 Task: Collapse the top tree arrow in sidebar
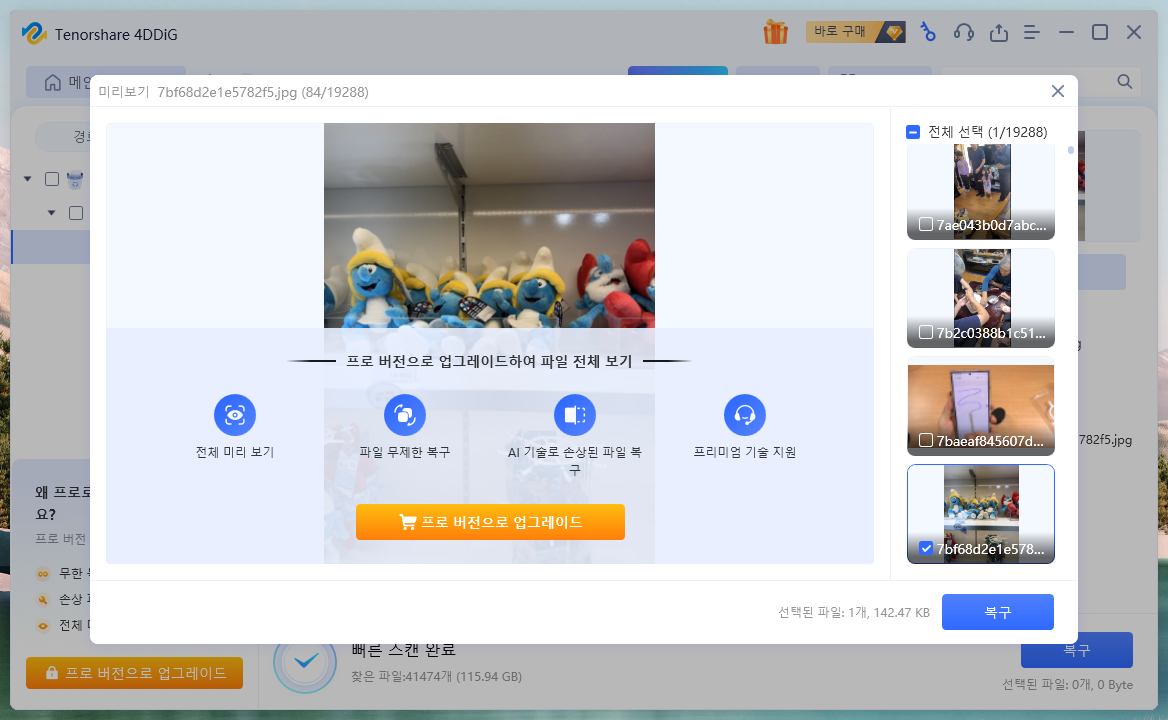coord(28,179)
